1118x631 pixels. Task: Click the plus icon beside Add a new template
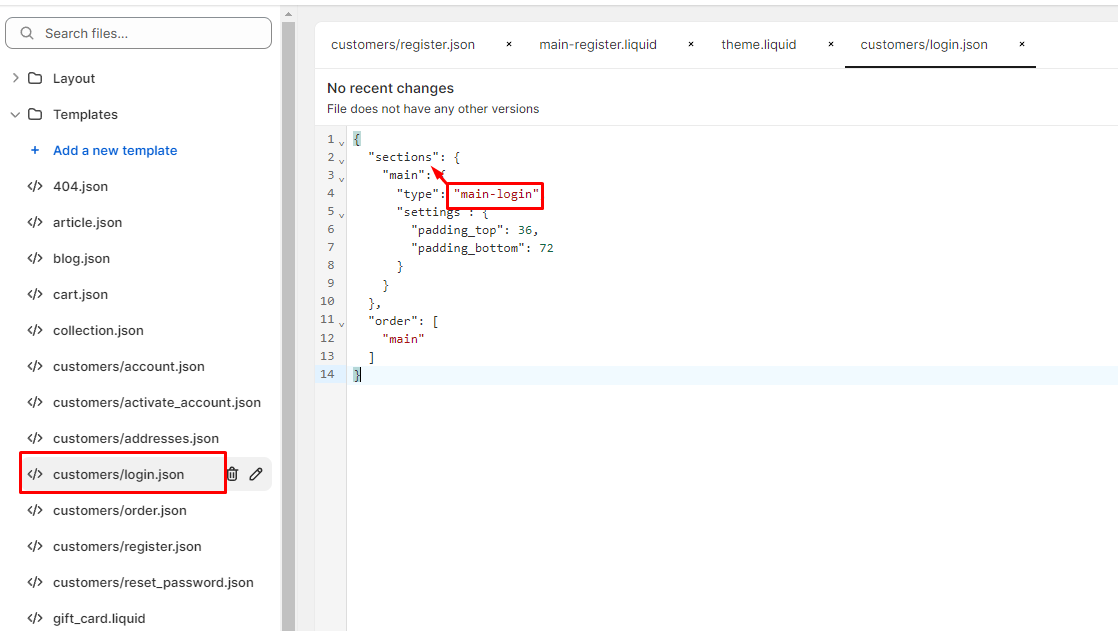[35, 150]
